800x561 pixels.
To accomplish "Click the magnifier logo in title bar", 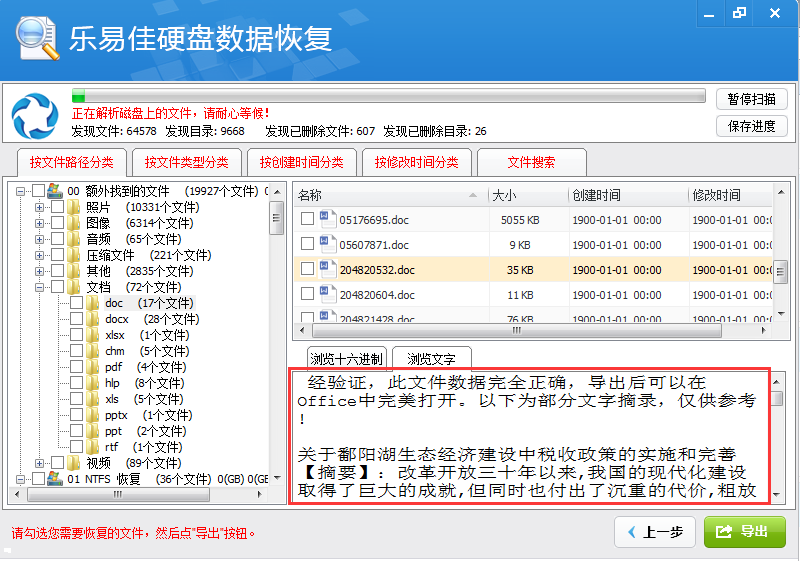I will 35,36.
